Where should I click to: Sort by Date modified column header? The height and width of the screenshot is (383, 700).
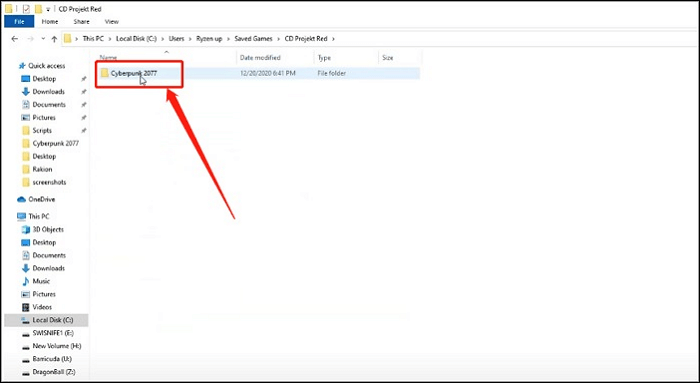[x=260, y=58]
